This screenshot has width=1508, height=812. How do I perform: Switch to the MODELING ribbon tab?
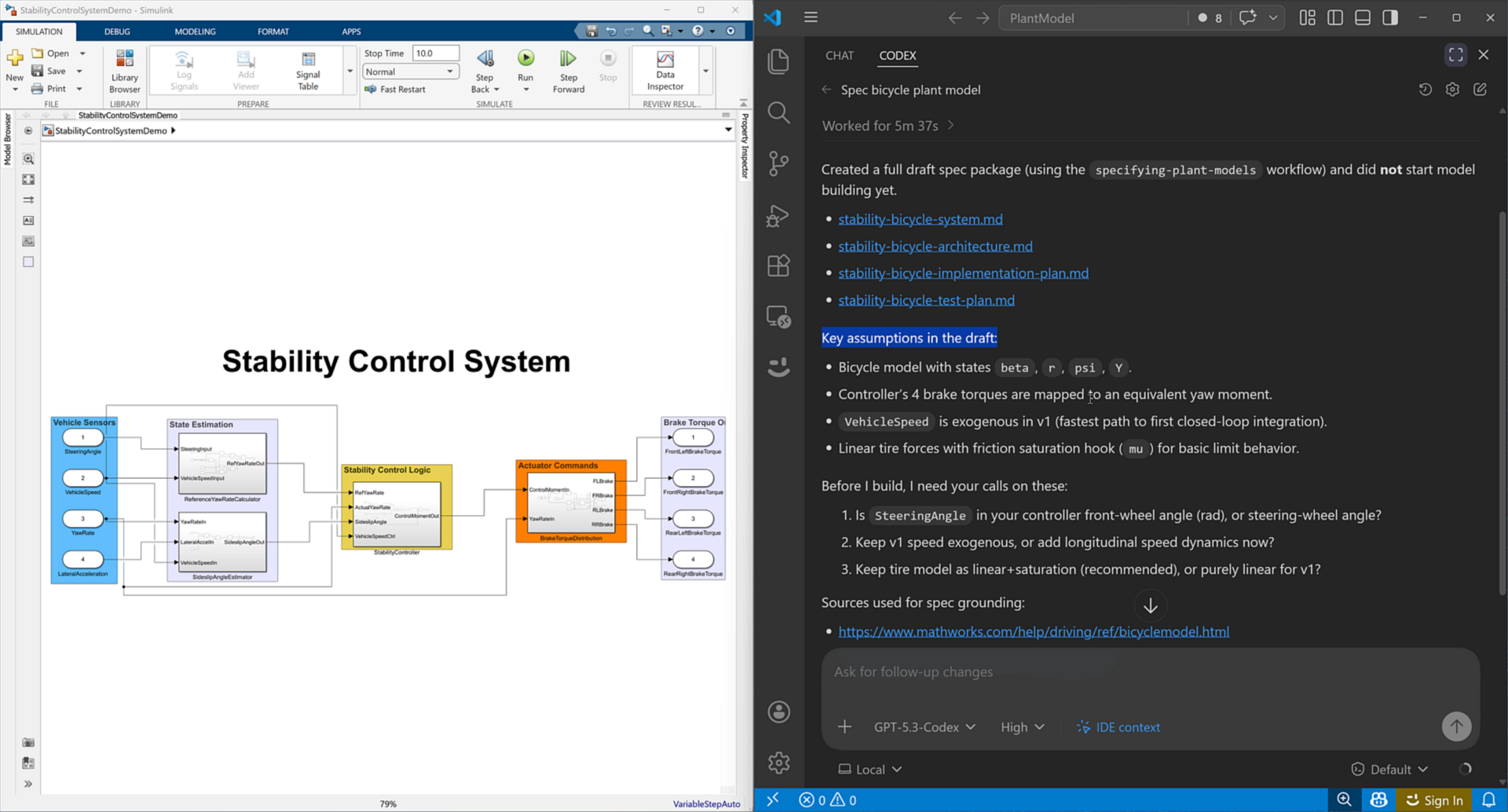coord(195,31)
